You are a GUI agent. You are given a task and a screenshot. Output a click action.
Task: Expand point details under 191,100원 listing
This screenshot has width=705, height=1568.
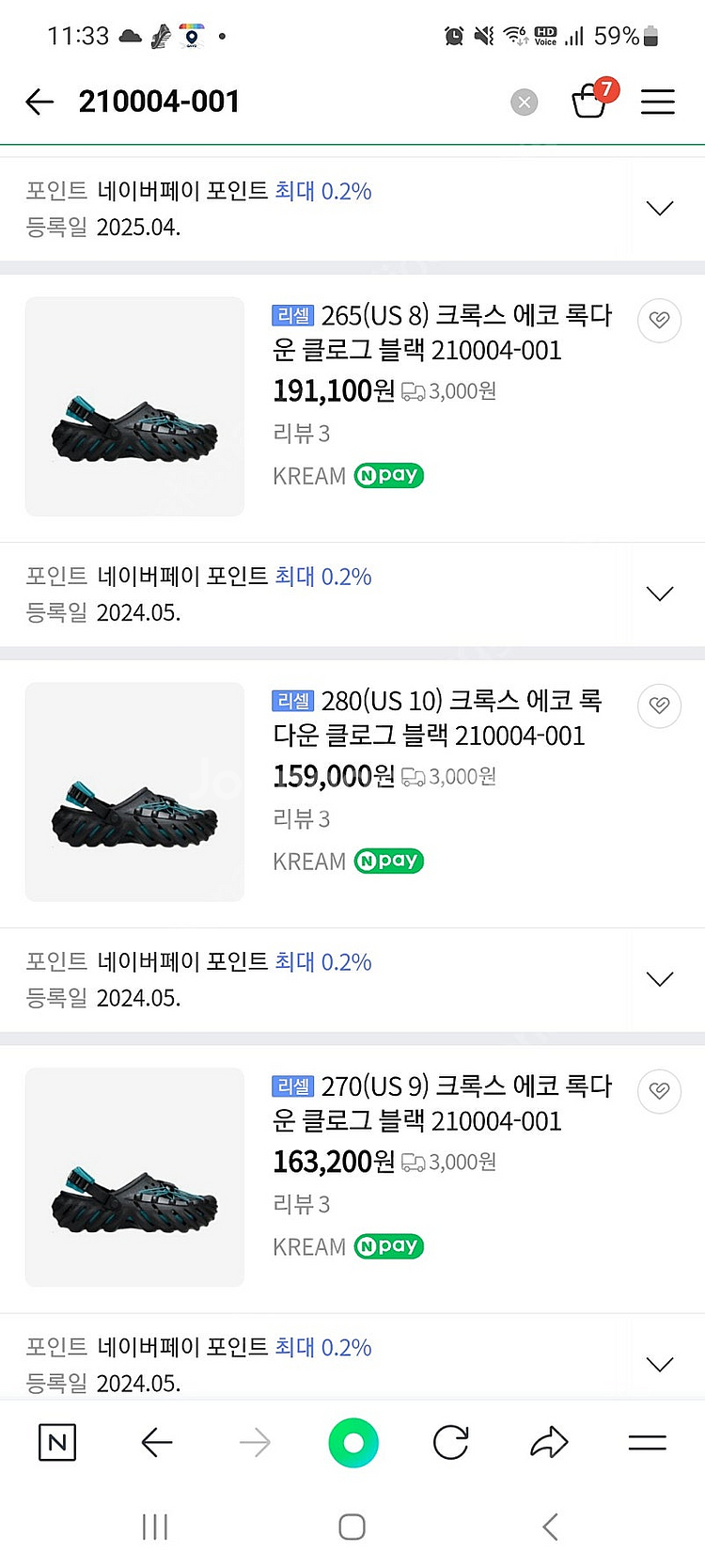tap(660, 594)
